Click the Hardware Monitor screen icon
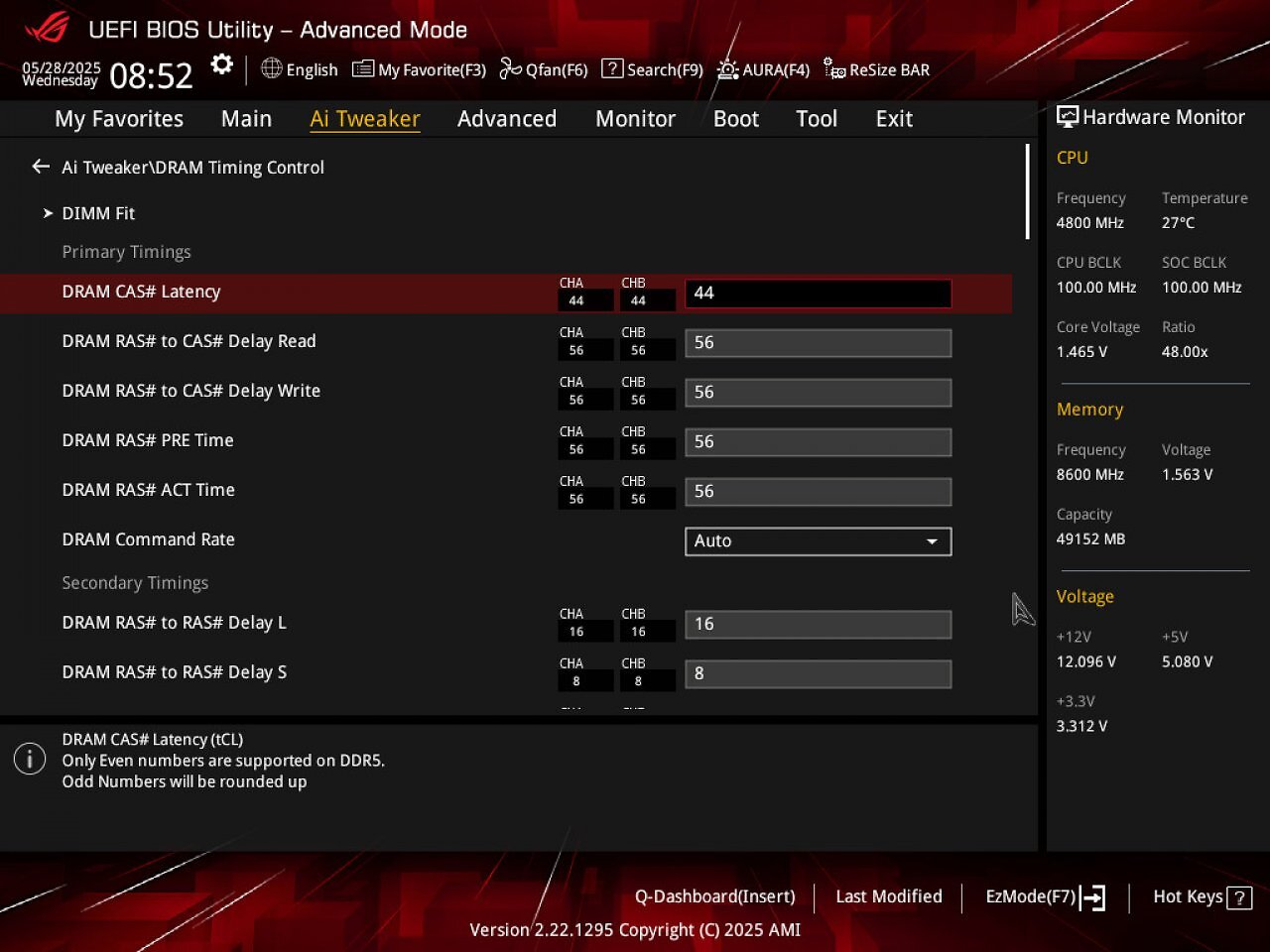 click(1068, 116)
